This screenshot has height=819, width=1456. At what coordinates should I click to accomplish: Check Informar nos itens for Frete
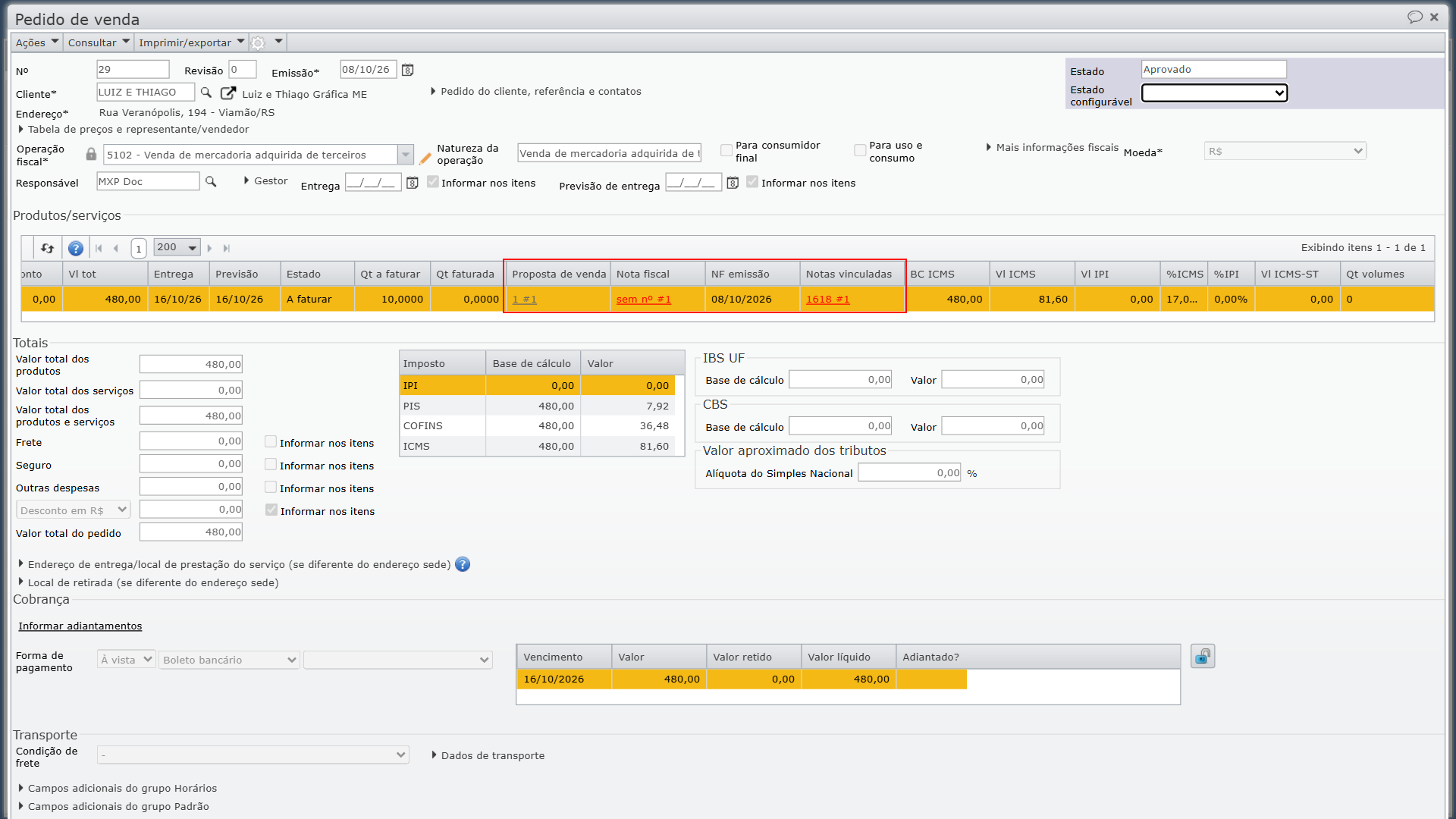click(271, 442)
